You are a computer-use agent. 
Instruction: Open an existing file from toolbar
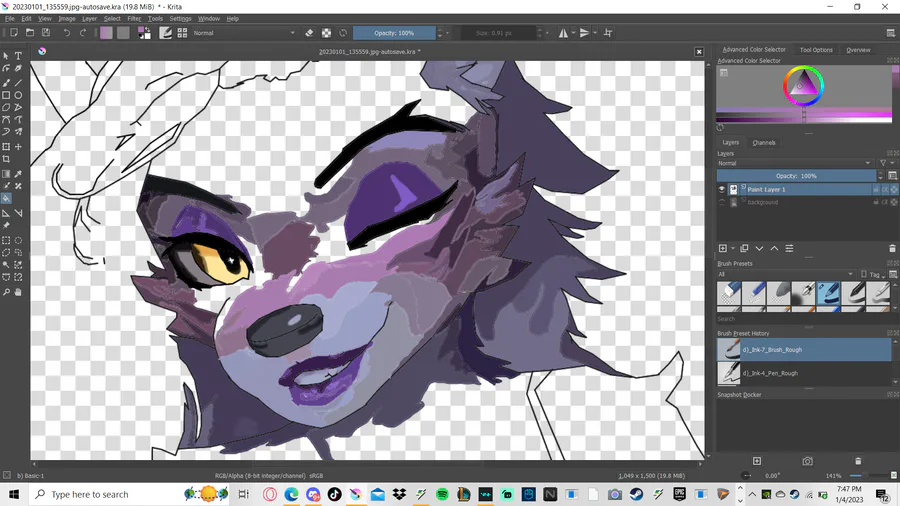[30, 33]
